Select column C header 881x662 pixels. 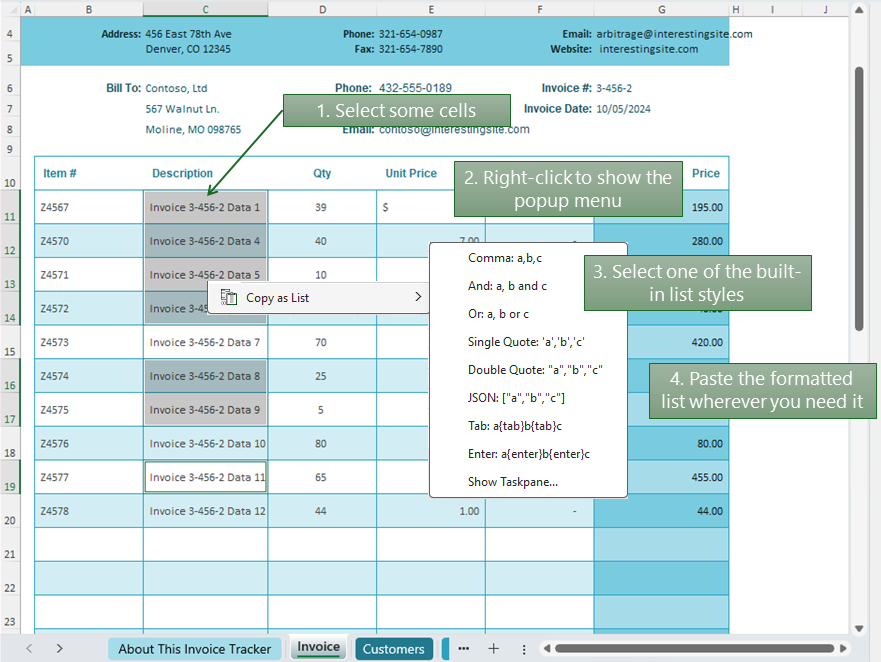pyautogui.click(x=205, y=9)
